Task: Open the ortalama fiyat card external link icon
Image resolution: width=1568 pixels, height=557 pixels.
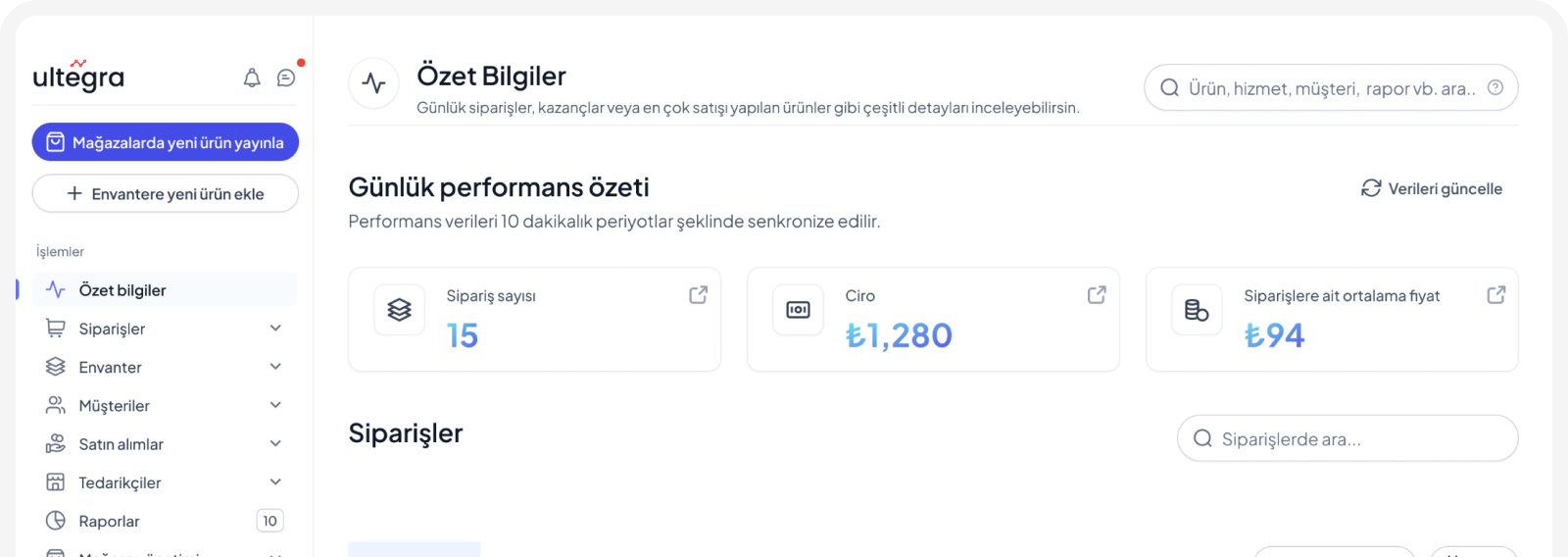Action: pos(1495,295)
